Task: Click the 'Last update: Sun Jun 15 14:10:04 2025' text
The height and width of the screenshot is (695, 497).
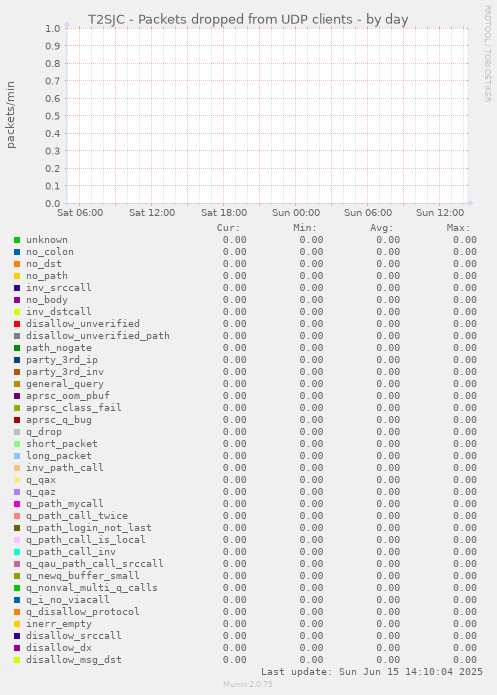Action: (x=372, y=672)
